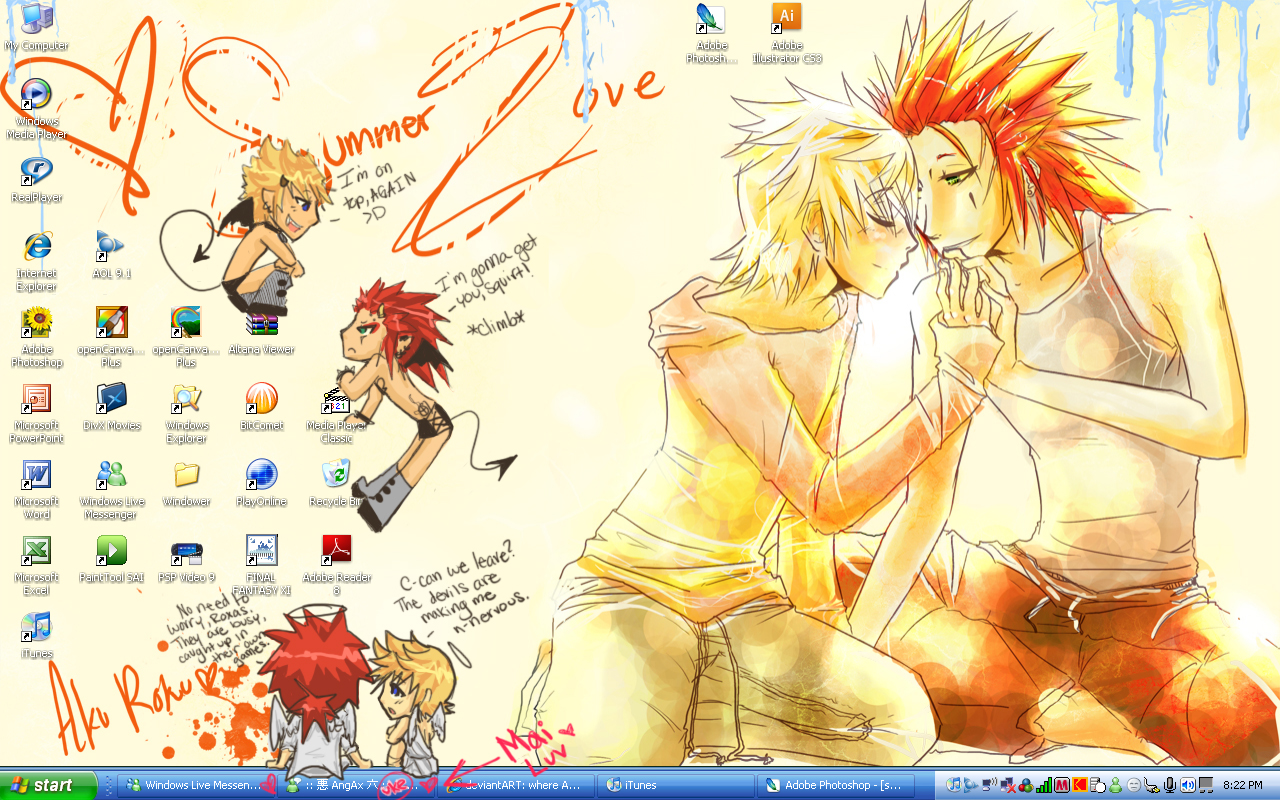Open the volume speaker tray icon
Image resolution: width=1280 pixels, height=800 pixels.
(1188, 785)
